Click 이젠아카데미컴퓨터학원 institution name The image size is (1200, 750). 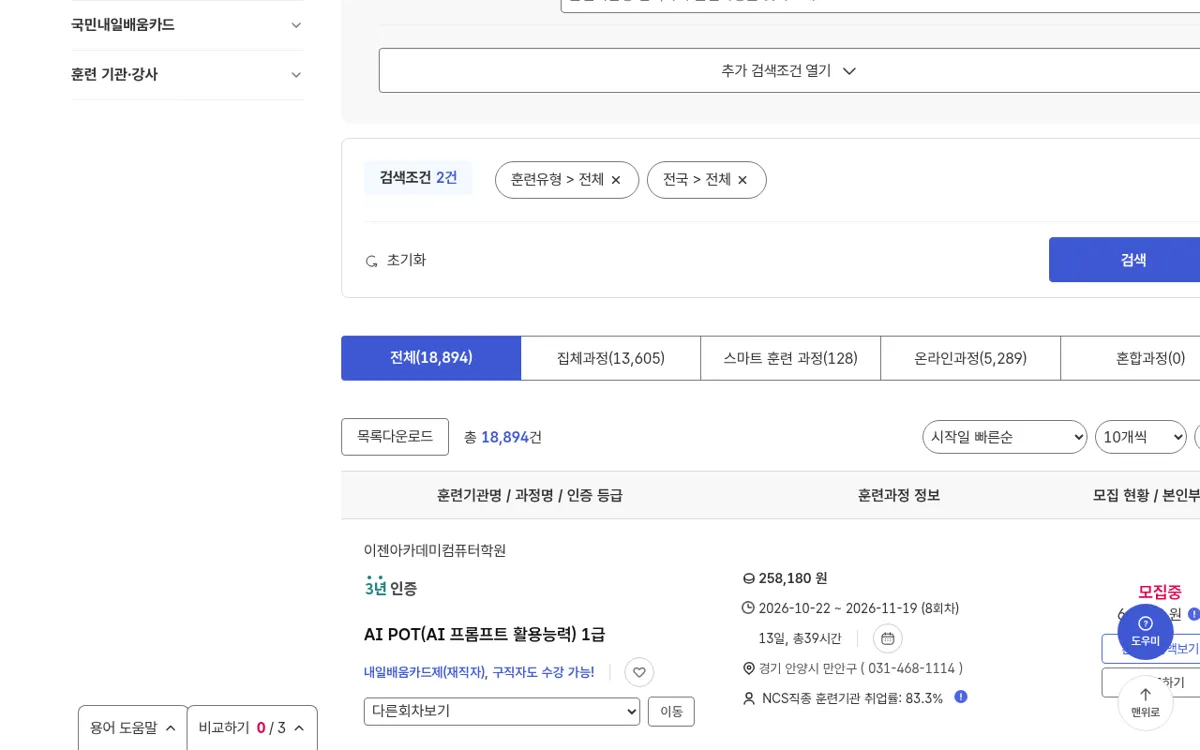click(x=435, y=550)
